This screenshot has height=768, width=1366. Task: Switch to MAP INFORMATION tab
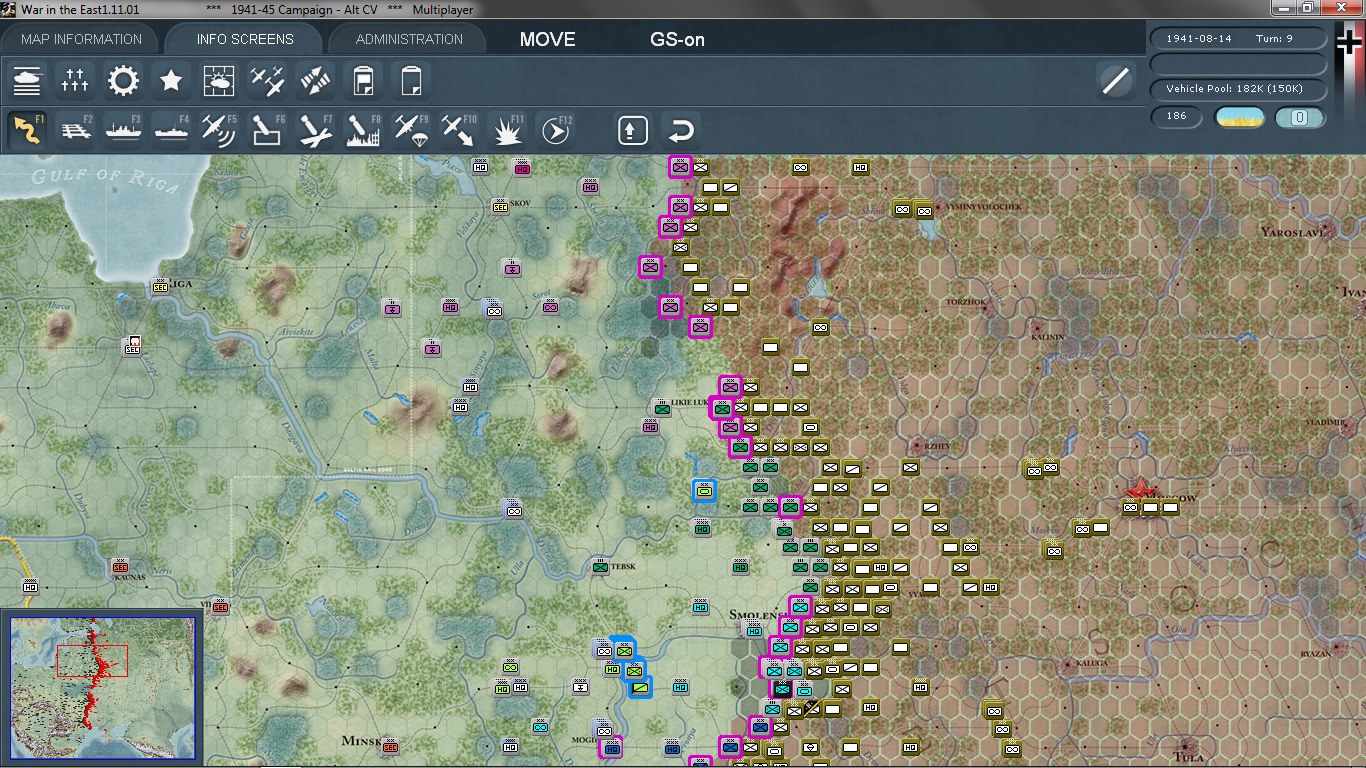pos(82,39)
